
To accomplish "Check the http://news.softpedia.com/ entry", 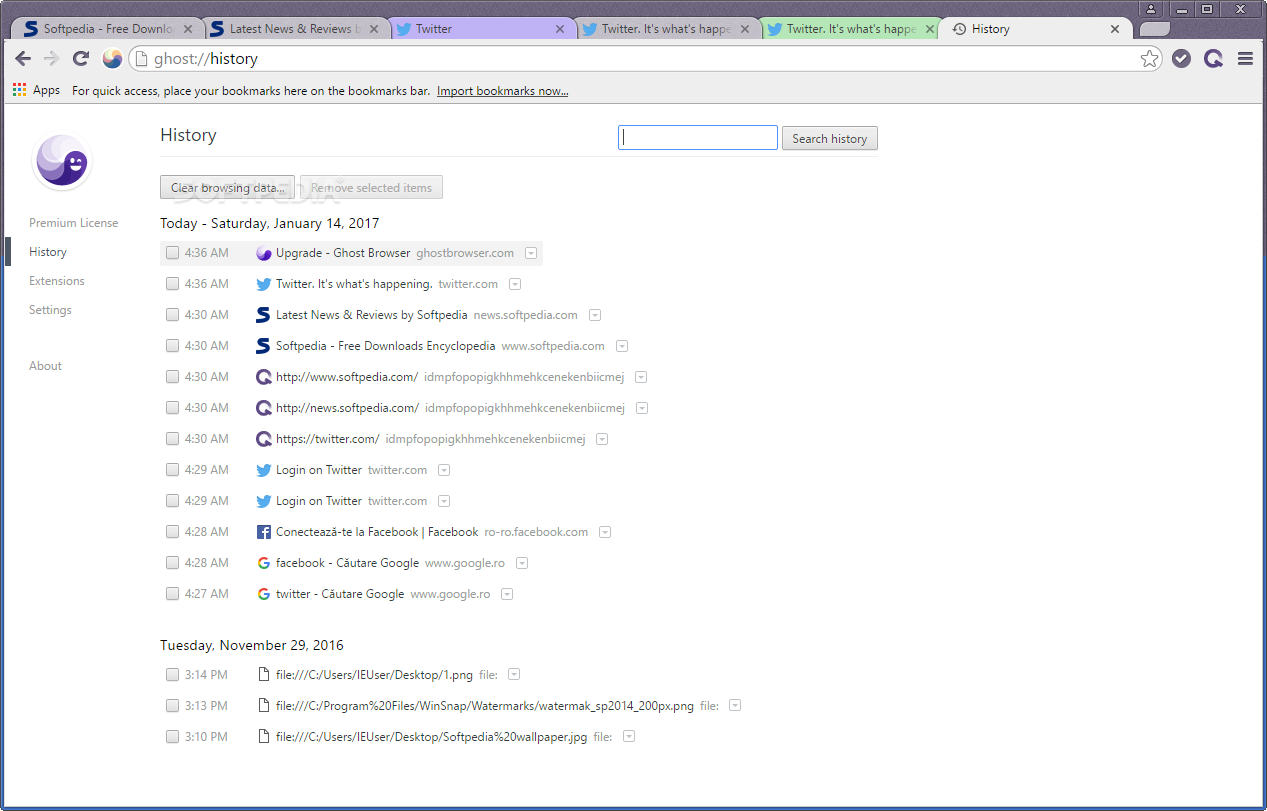I will coord(173,408).
